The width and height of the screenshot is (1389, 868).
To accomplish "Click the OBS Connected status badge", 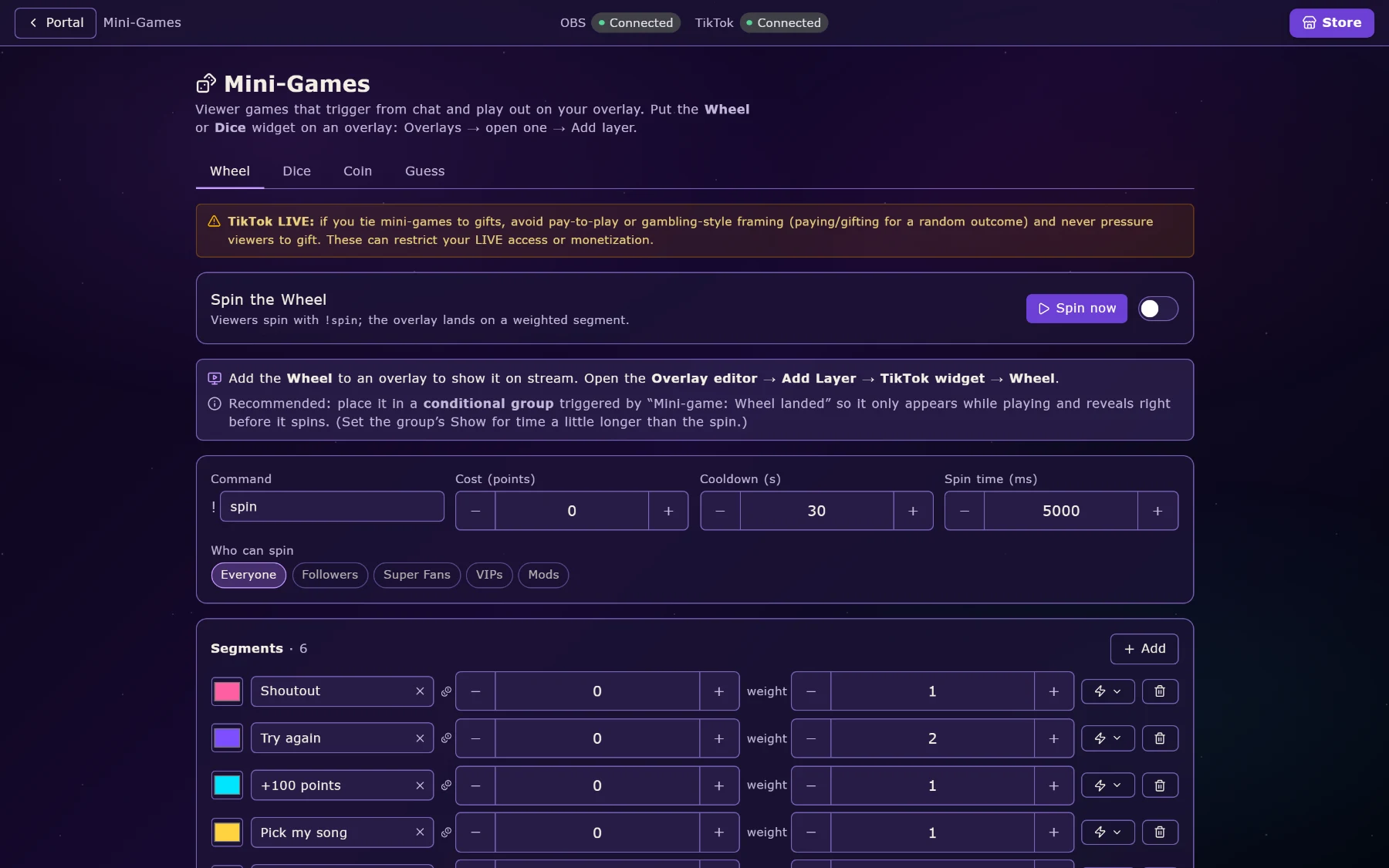I will (636, 23).
